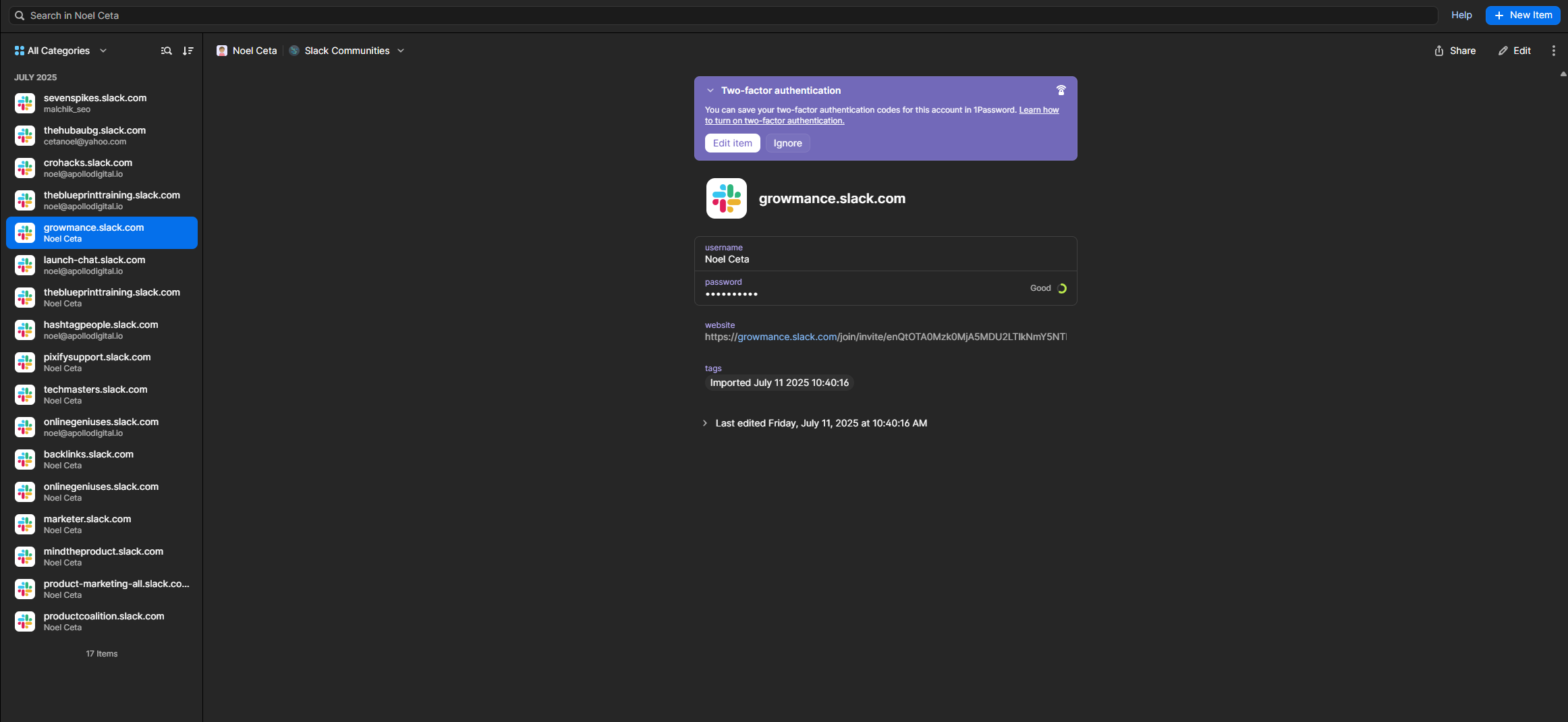Select productcoalition.slack.com entry text
This screenshot has width=1568, height=722.
[104, 616]
